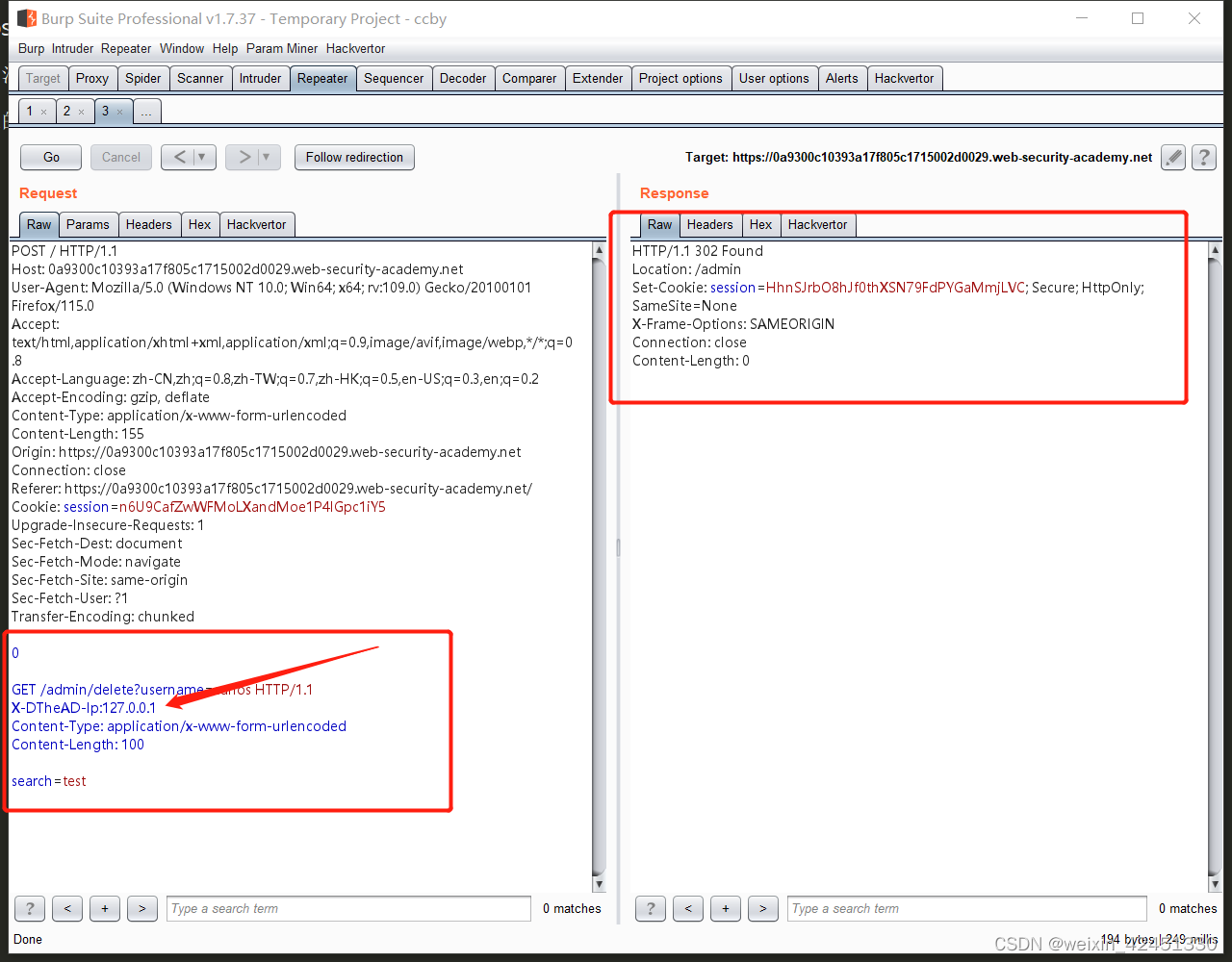This screenshot has width=1232, height=962.
Task: Open the Repeater menu in menu bar
Action: pos(126,48)
